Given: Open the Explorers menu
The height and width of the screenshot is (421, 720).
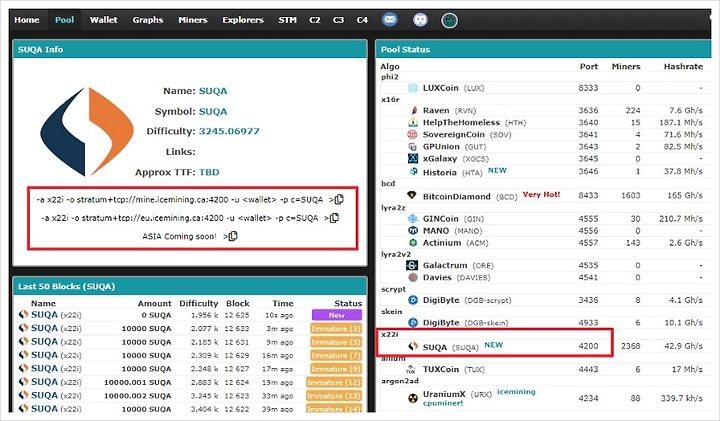Looking at the screenshot, I should coord(243,20).
